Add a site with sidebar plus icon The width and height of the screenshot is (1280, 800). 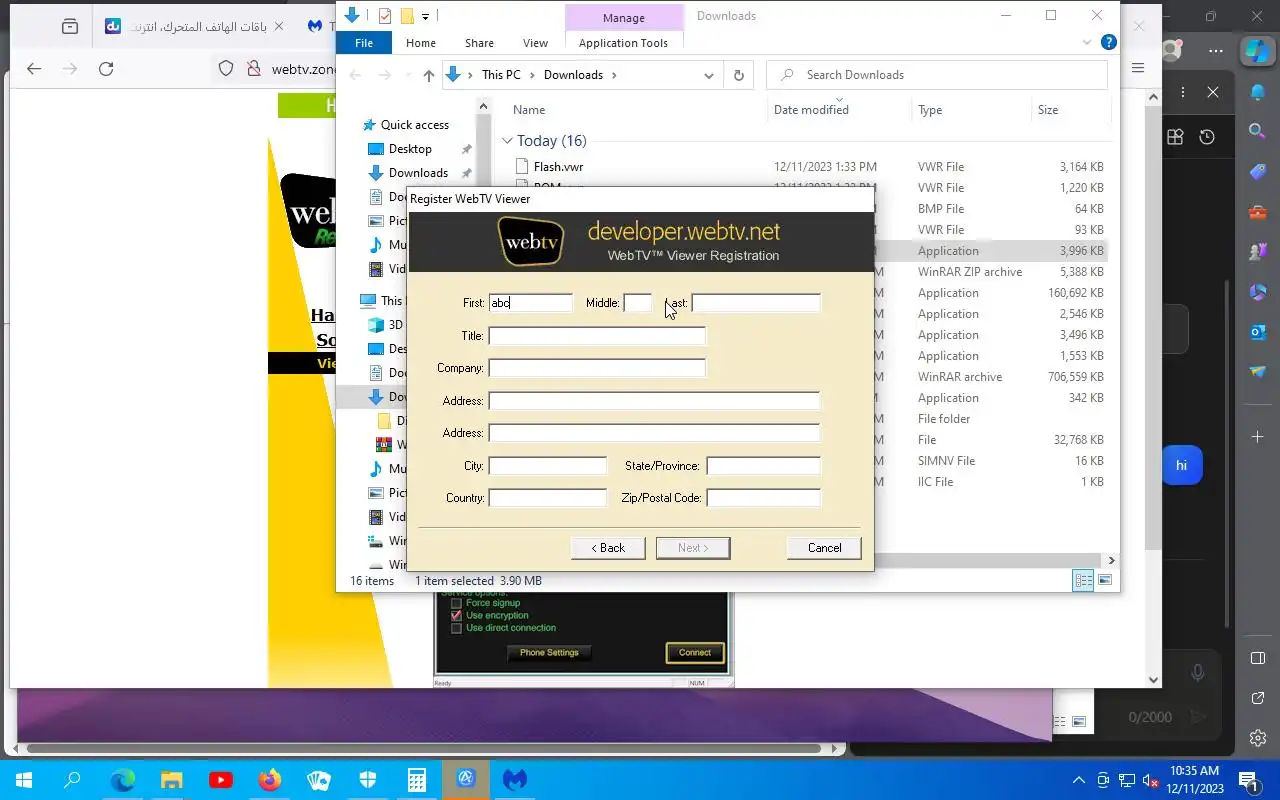coord(1258,437)
